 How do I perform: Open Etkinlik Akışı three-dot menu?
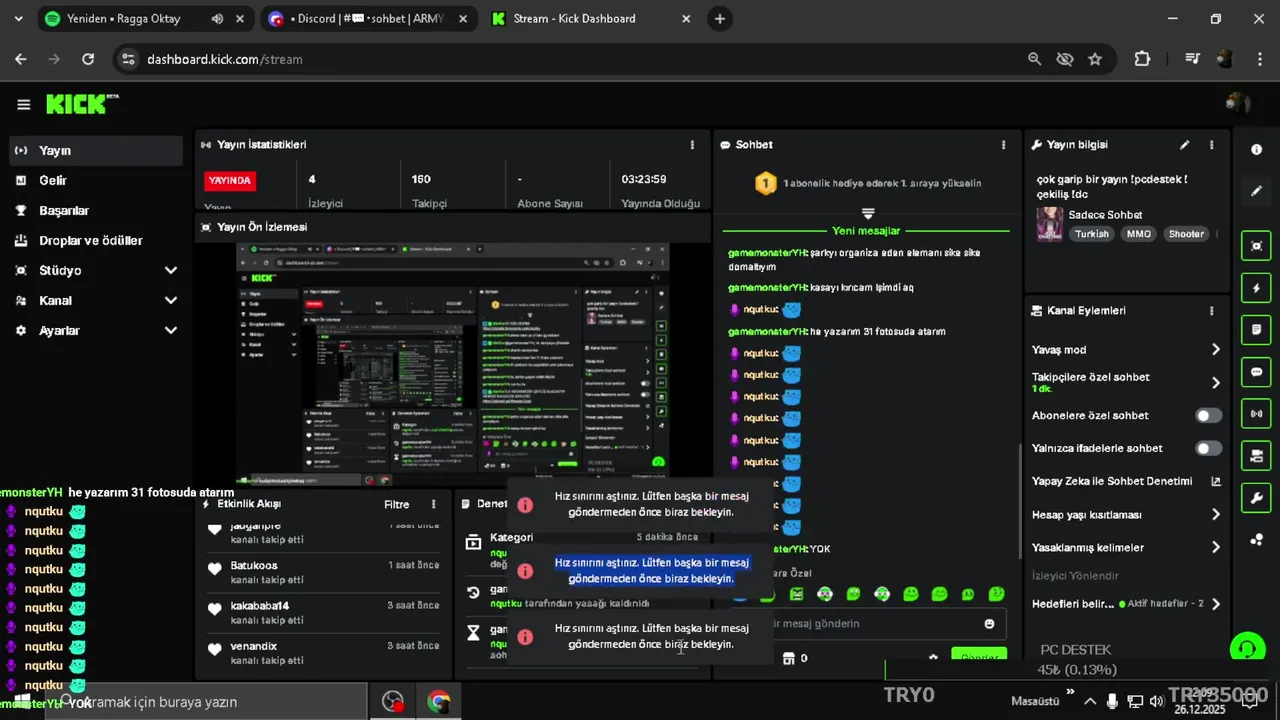coord(433,504)
